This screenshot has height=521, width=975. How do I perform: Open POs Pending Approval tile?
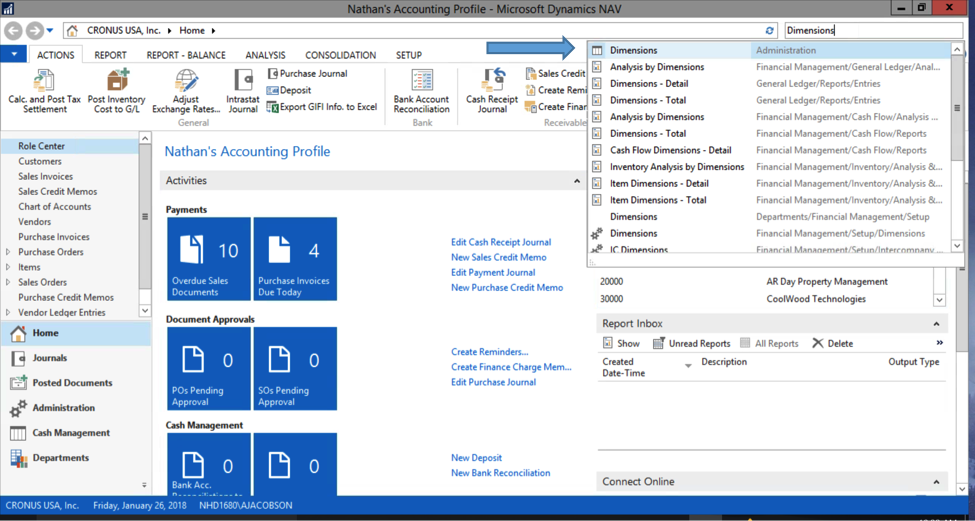coord(209,369)
